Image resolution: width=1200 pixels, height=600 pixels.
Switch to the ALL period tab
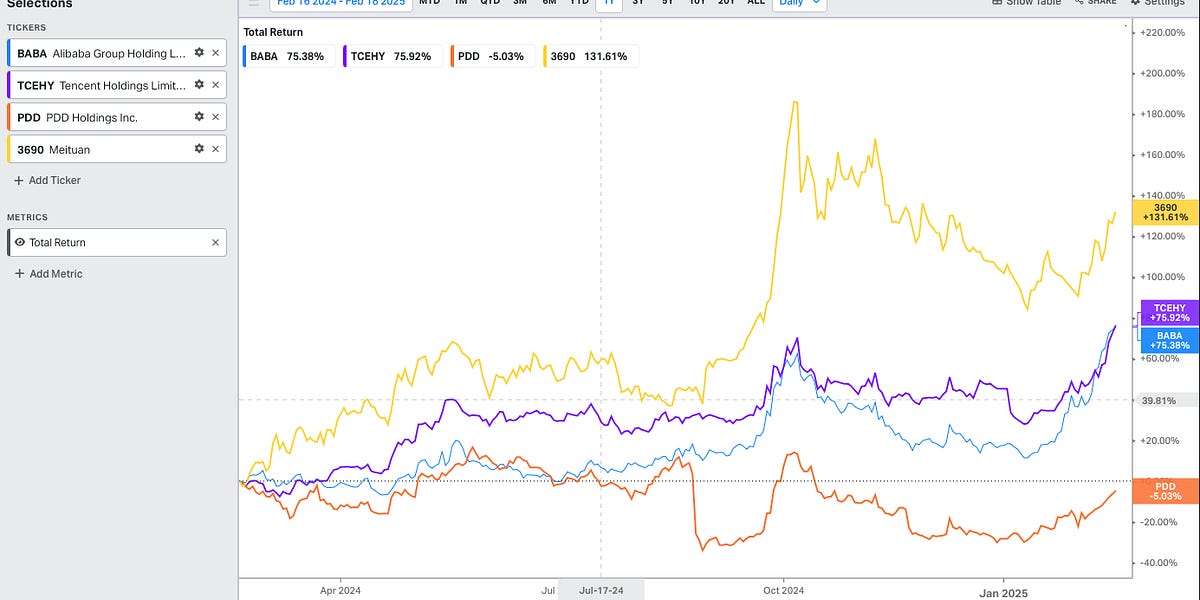[x=755, y=3]
